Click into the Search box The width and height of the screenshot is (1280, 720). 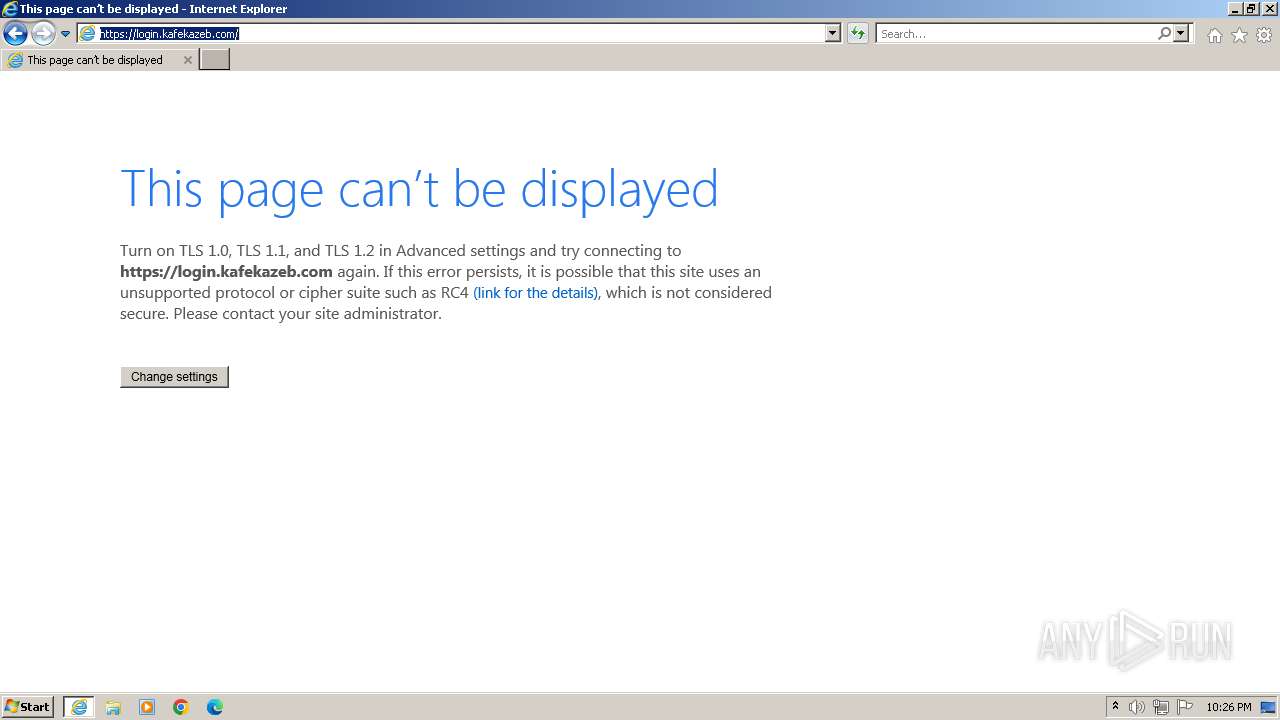[1016, 34]
